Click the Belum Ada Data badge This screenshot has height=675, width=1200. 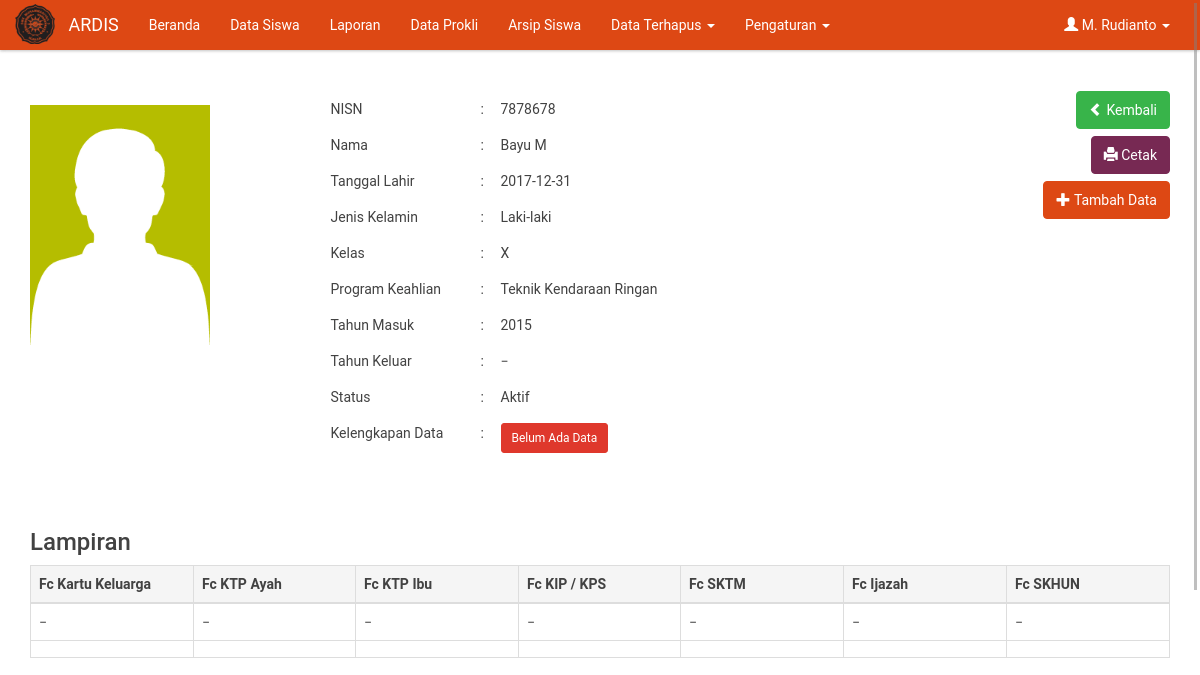pos(554,437)
